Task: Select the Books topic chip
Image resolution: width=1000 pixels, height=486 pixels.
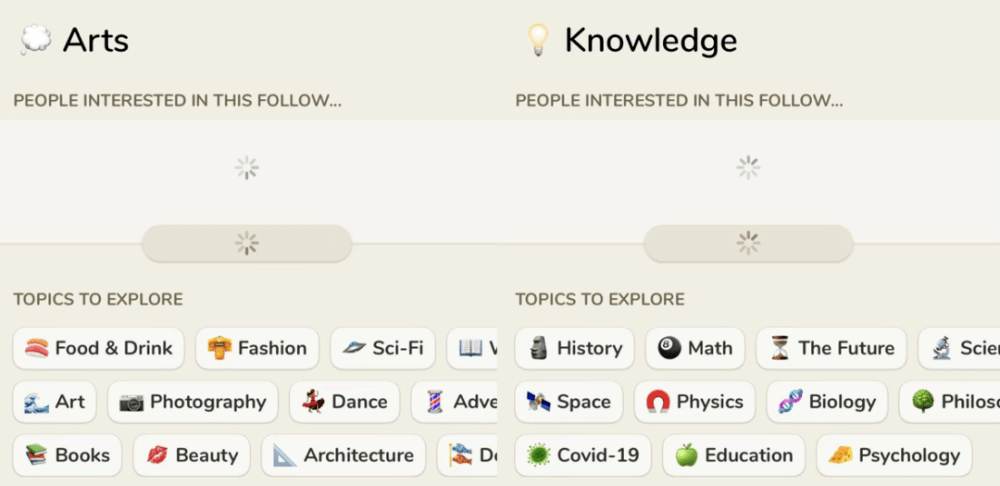Action: click(67, 455)
